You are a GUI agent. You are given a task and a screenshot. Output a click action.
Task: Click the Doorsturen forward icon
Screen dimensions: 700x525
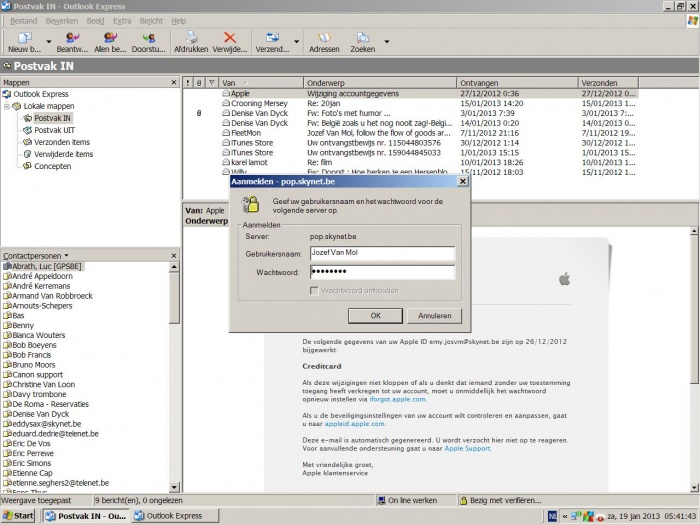tap(149, 38)
